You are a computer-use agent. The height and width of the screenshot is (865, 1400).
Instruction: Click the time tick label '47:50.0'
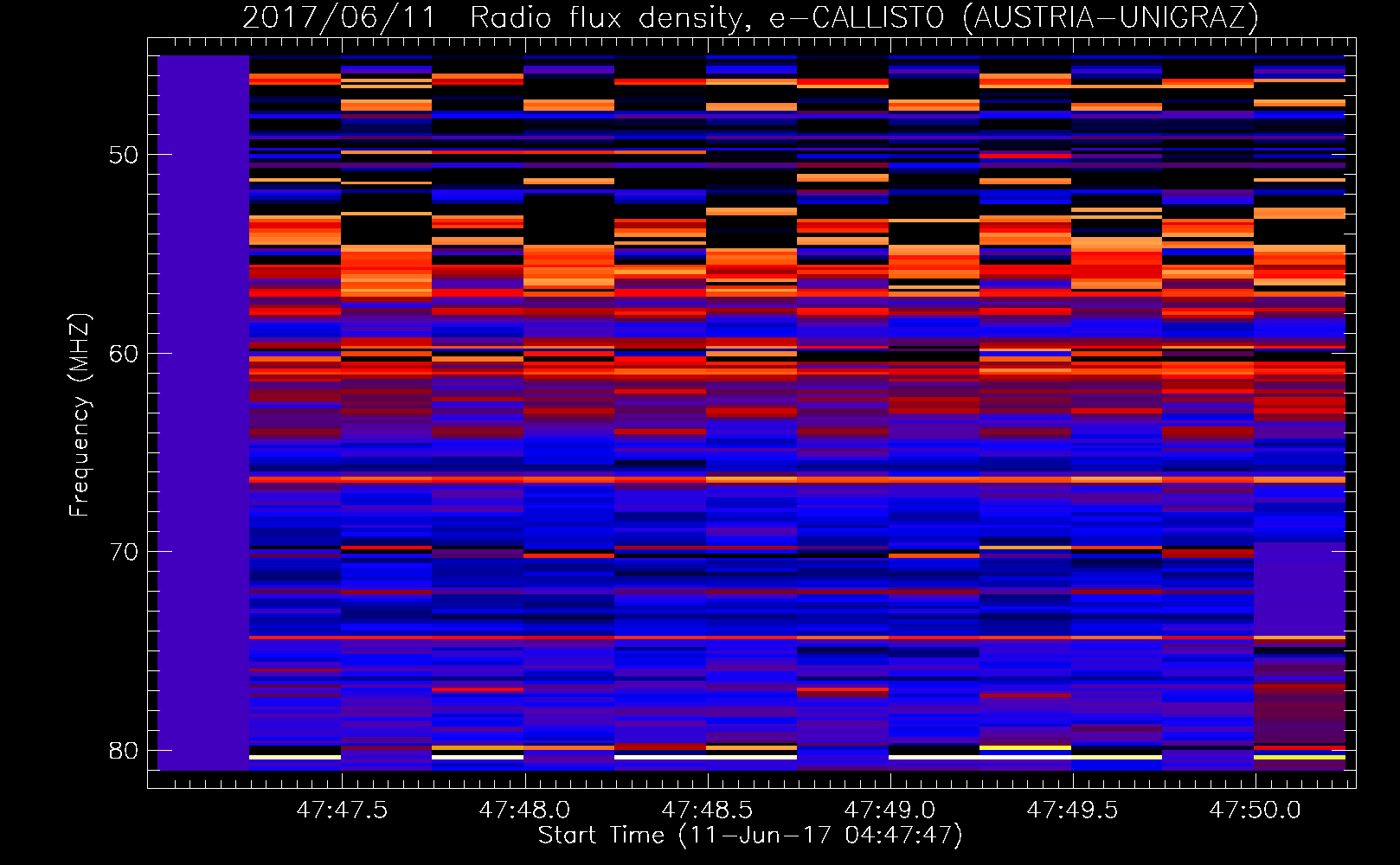(x=1255, y=811)
